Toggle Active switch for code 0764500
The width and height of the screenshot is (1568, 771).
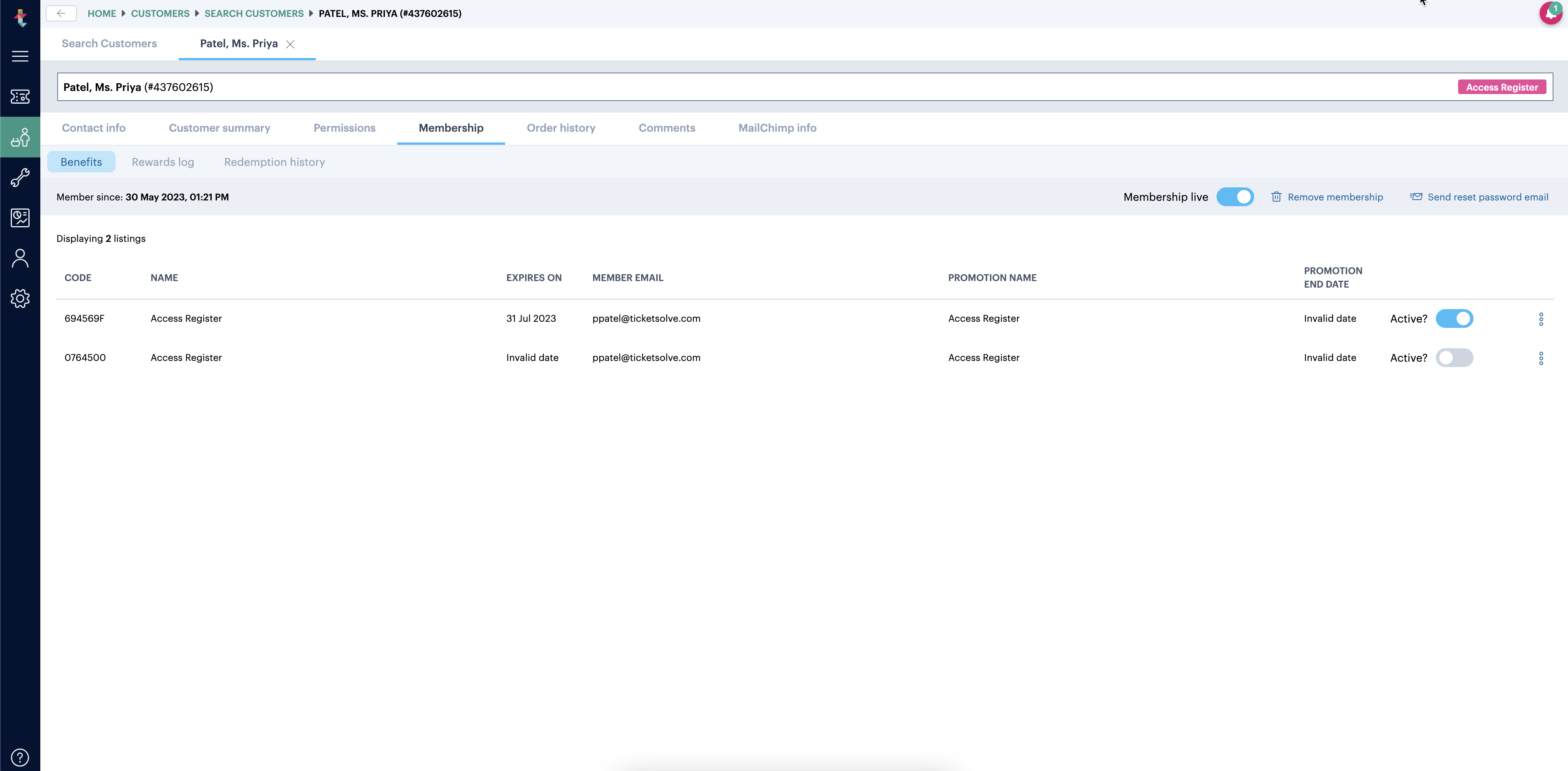pyautogui.click(x=1454, y=357)
